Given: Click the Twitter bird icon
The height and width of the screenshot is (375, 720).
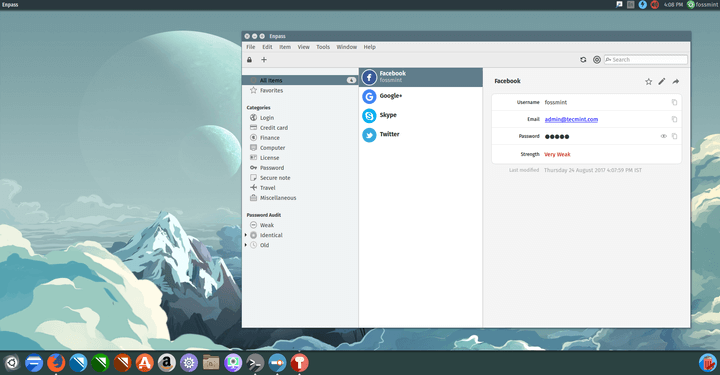Looking at the screenshot, I should [x=369, y=135].
